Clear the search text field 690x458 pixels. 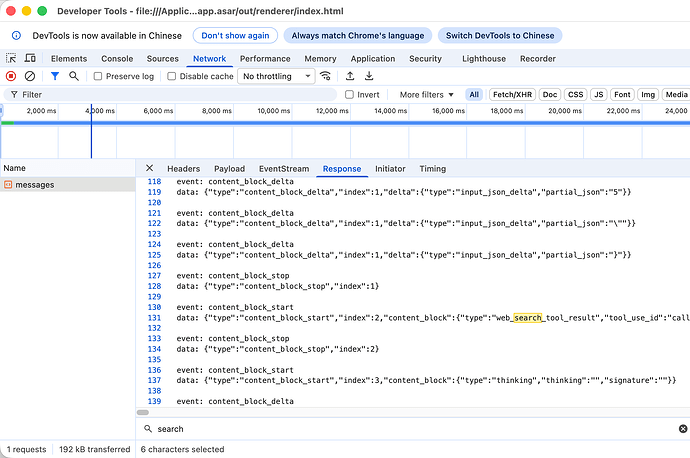[683, 429]
